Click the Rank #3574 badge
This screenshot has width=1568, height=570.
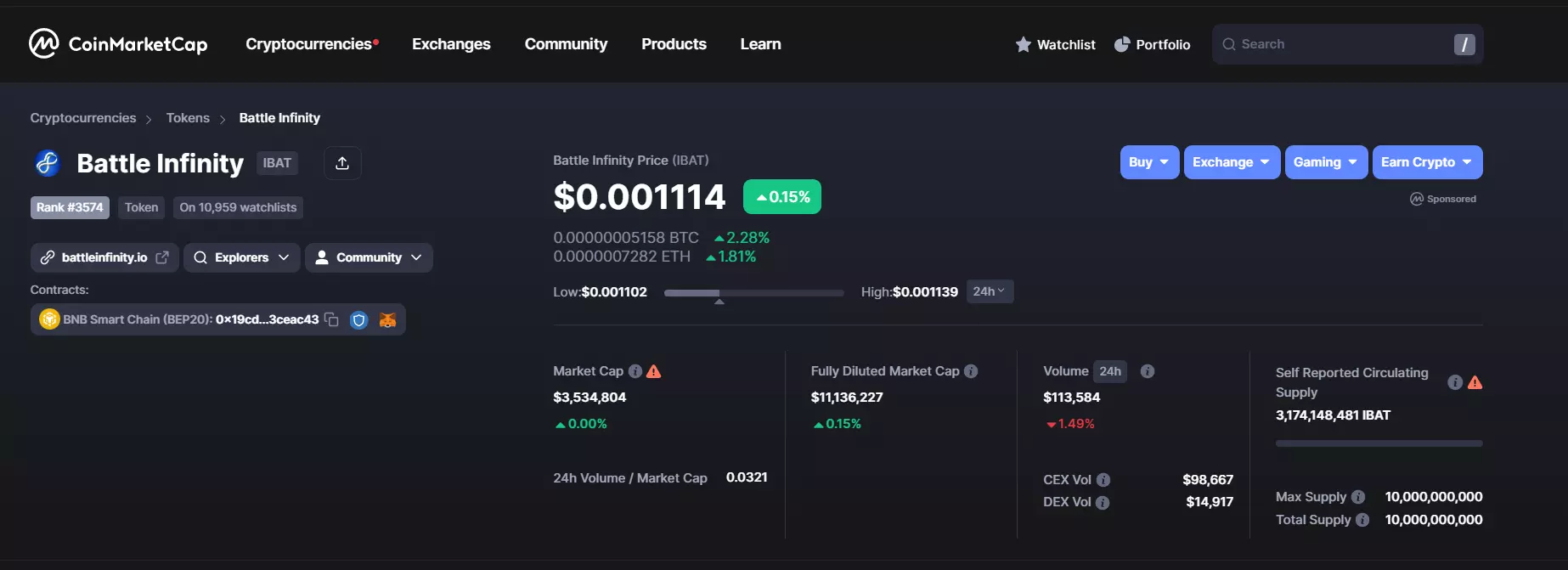(x=70, y=207)
